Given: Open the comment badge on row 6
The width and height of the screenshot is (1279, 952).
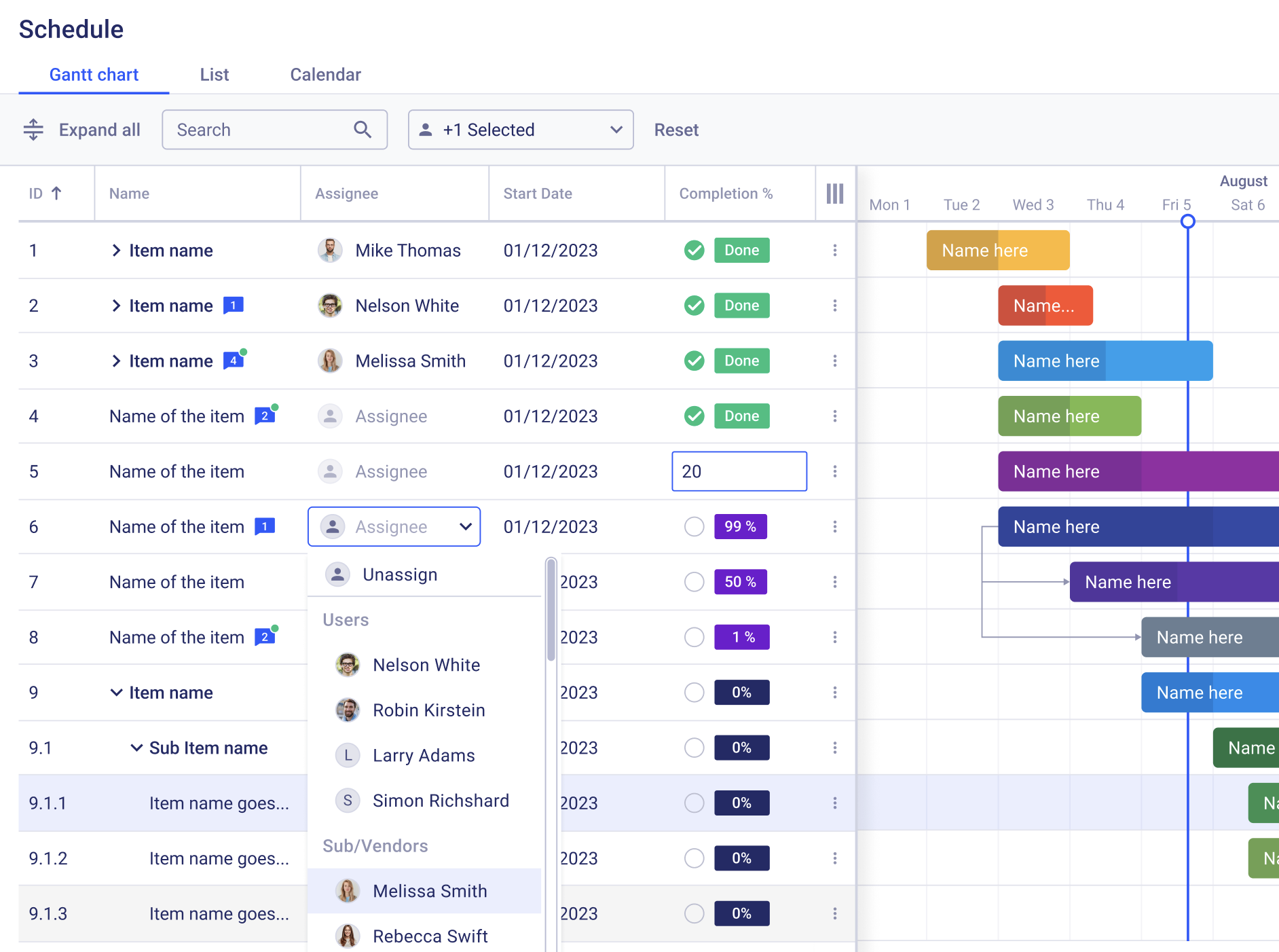Looking at the screenshot, I should (x=265, y=526).
